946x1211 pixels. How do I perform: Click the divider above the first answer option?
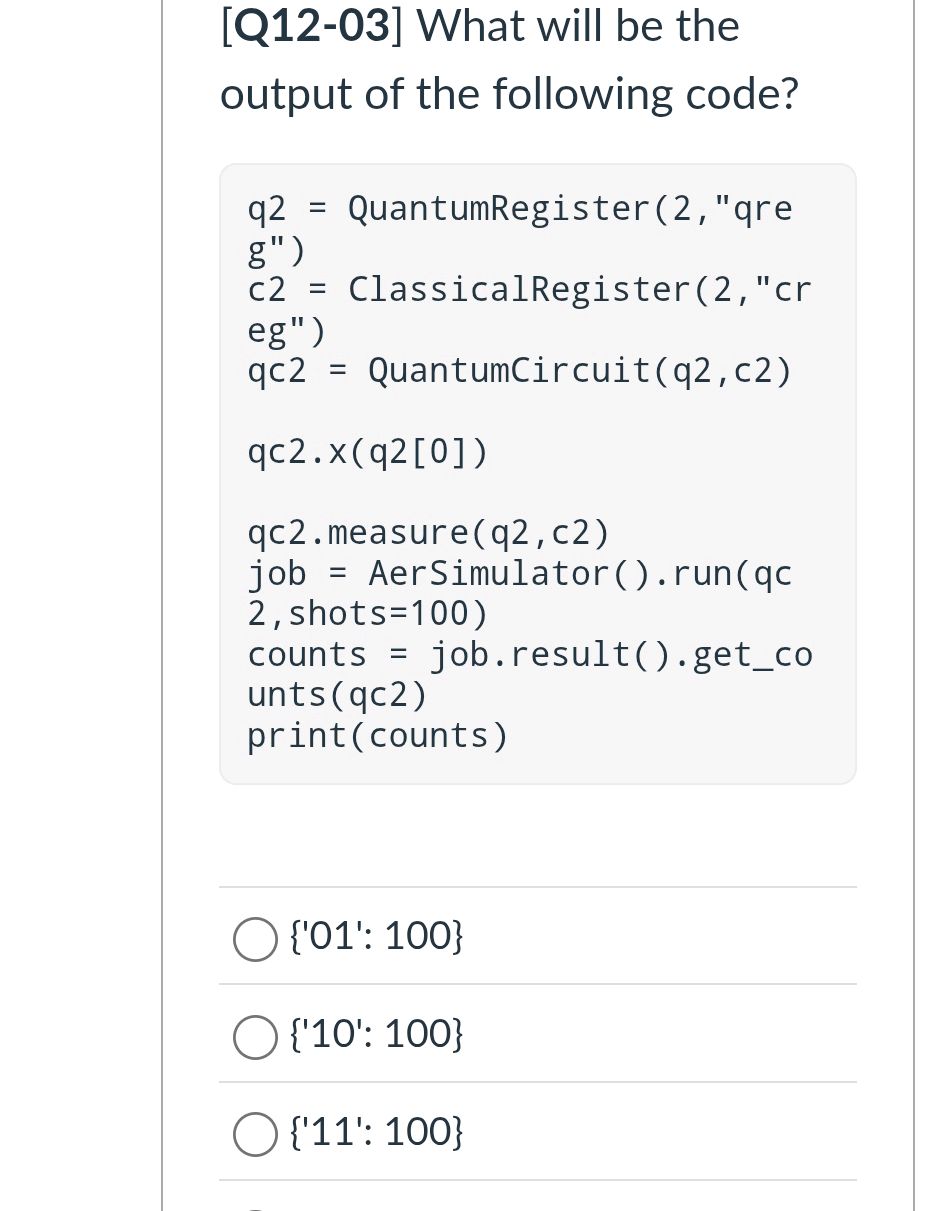point(537,886)
